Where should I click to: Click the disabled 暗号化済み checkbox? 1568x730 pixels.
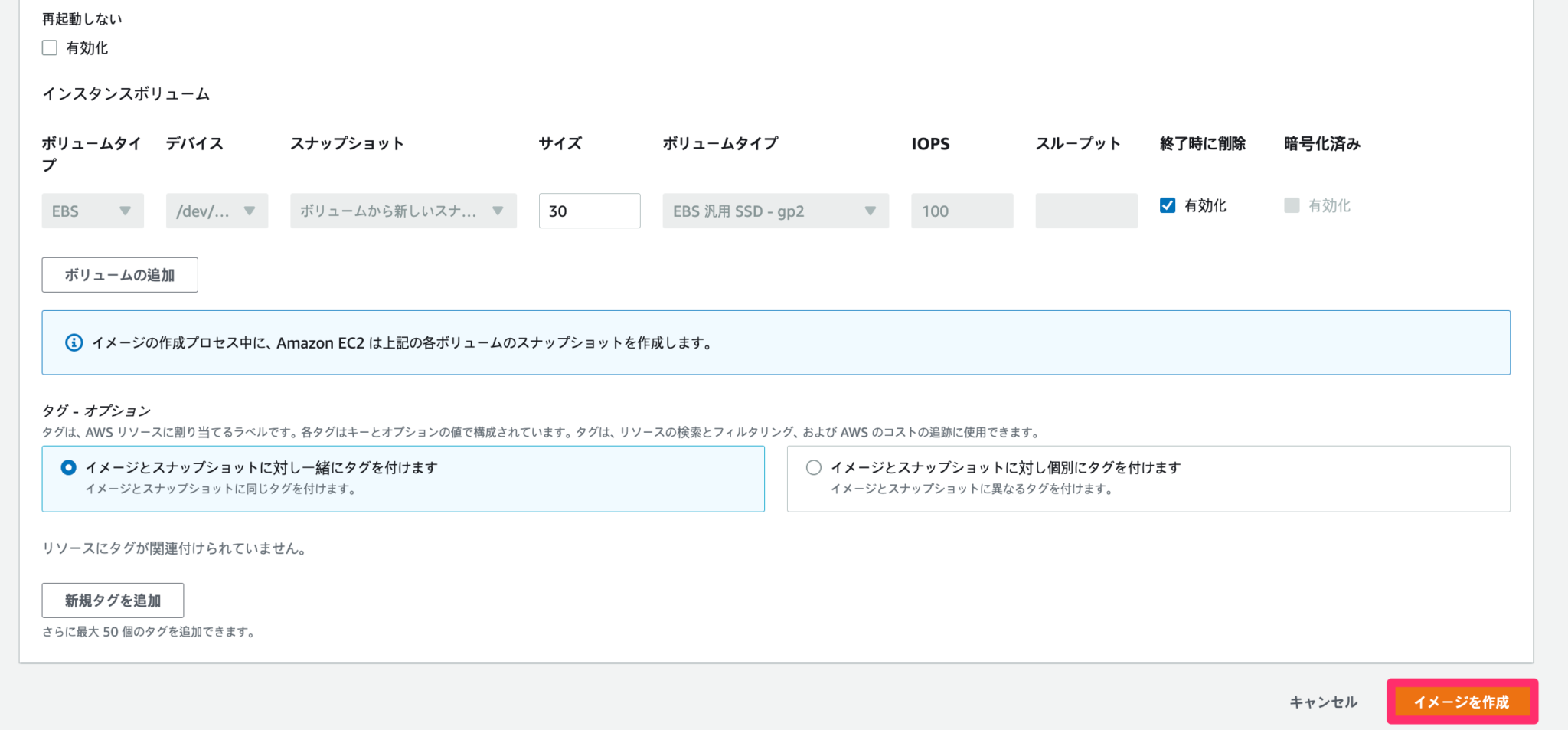click(1291, 205)
